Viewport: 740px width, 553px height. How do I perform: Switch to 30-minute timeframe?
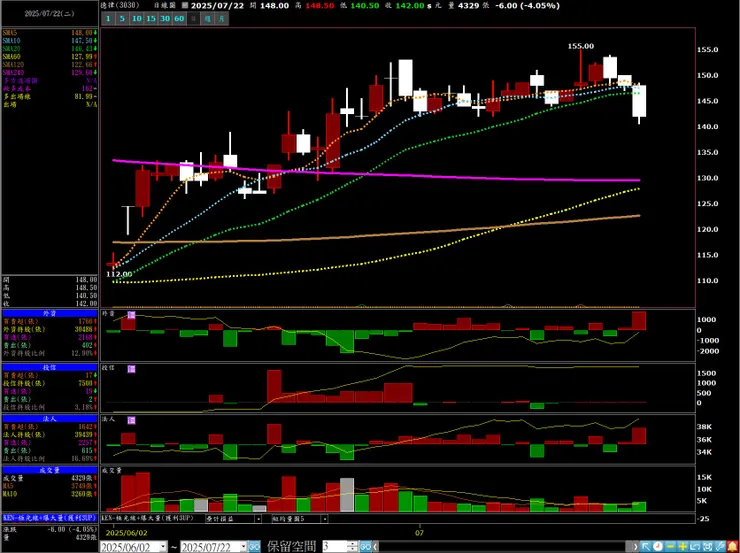[165, 19]
